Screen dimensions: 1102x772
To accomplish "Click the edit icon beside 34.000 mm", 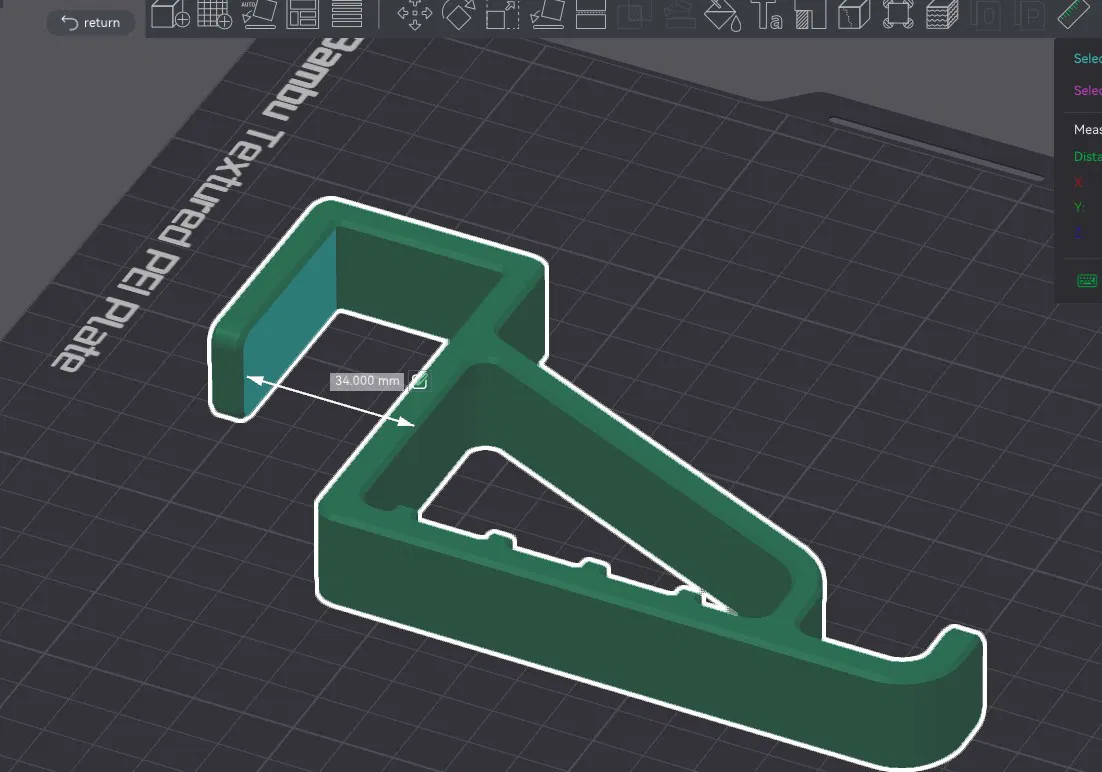I will pos(419,381).
